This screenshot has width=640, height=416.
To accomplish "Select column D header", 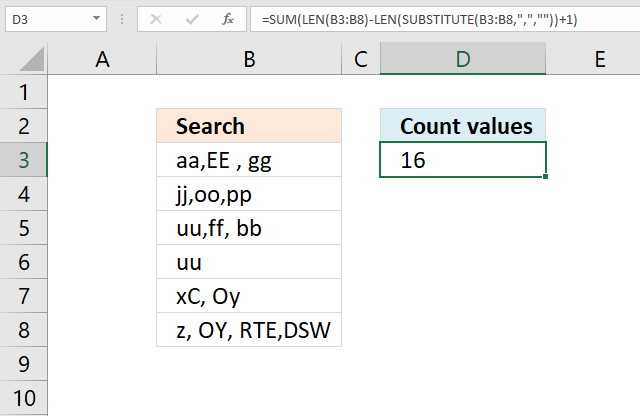I will (463, 60).
